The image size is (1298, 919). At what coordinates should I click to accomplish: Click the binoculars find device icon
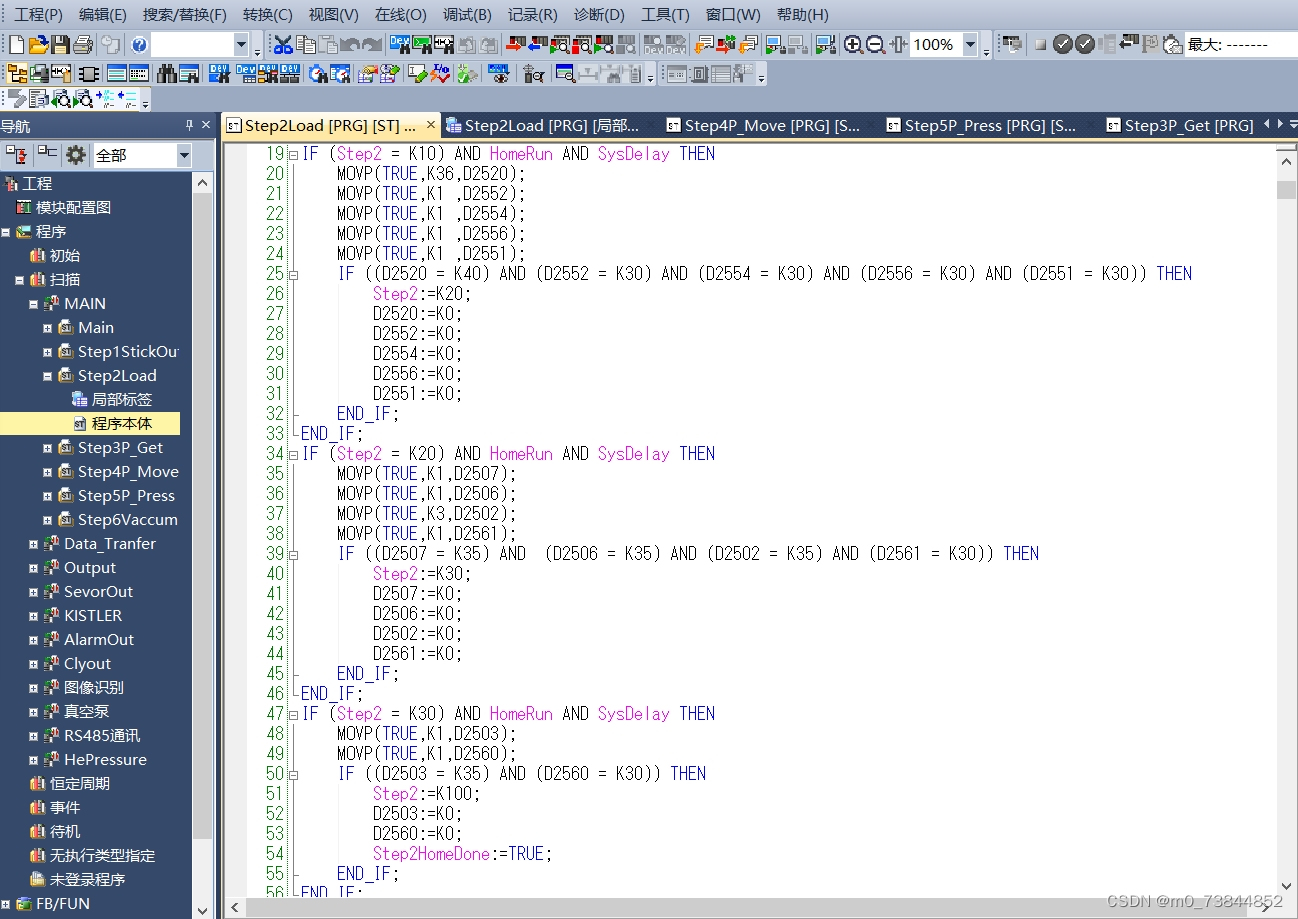tap(168, 73)
